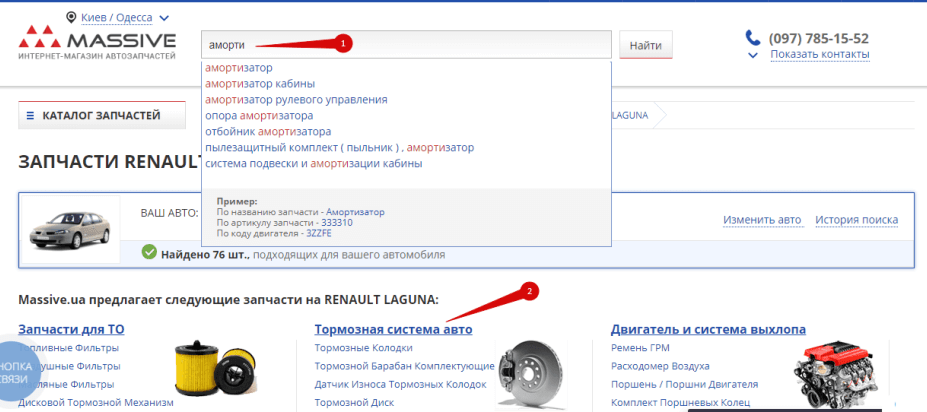Open Дисковой Тормозной Механизм link
The width and height of the screenshot is (927, 412).
tap(96, 403)
